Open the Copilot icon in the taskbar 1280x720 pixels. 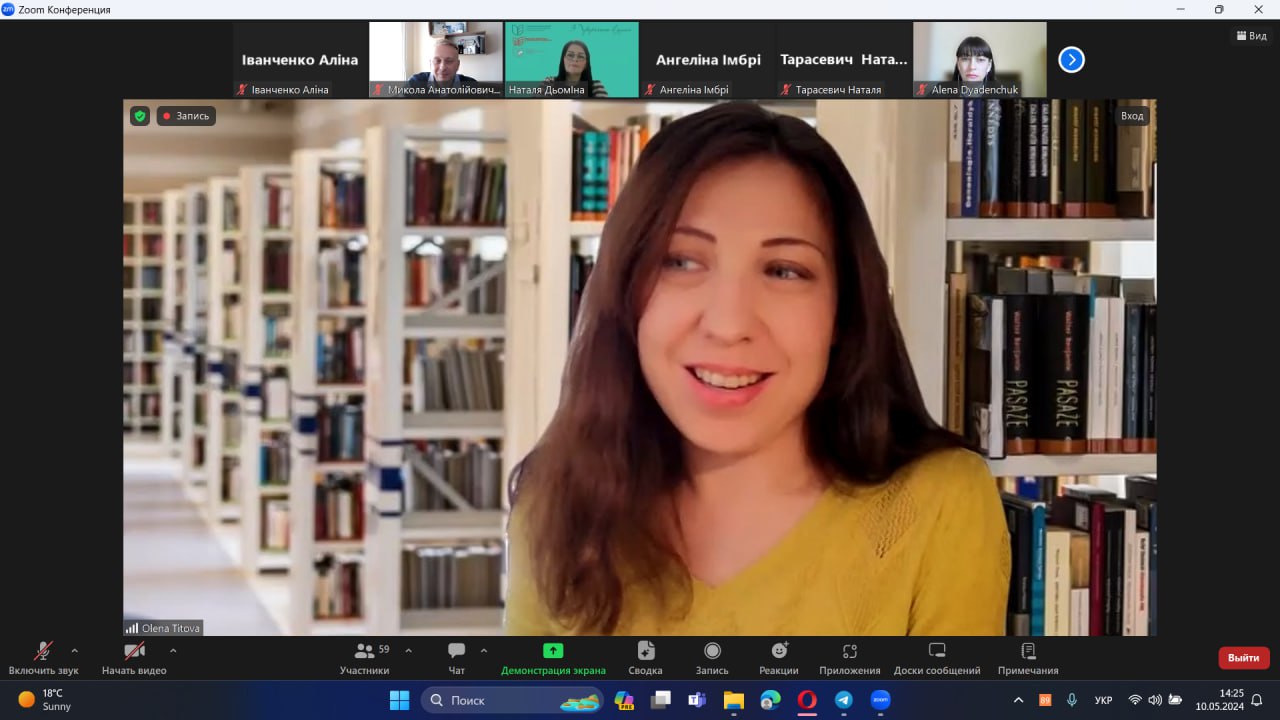tap(624, 700)
